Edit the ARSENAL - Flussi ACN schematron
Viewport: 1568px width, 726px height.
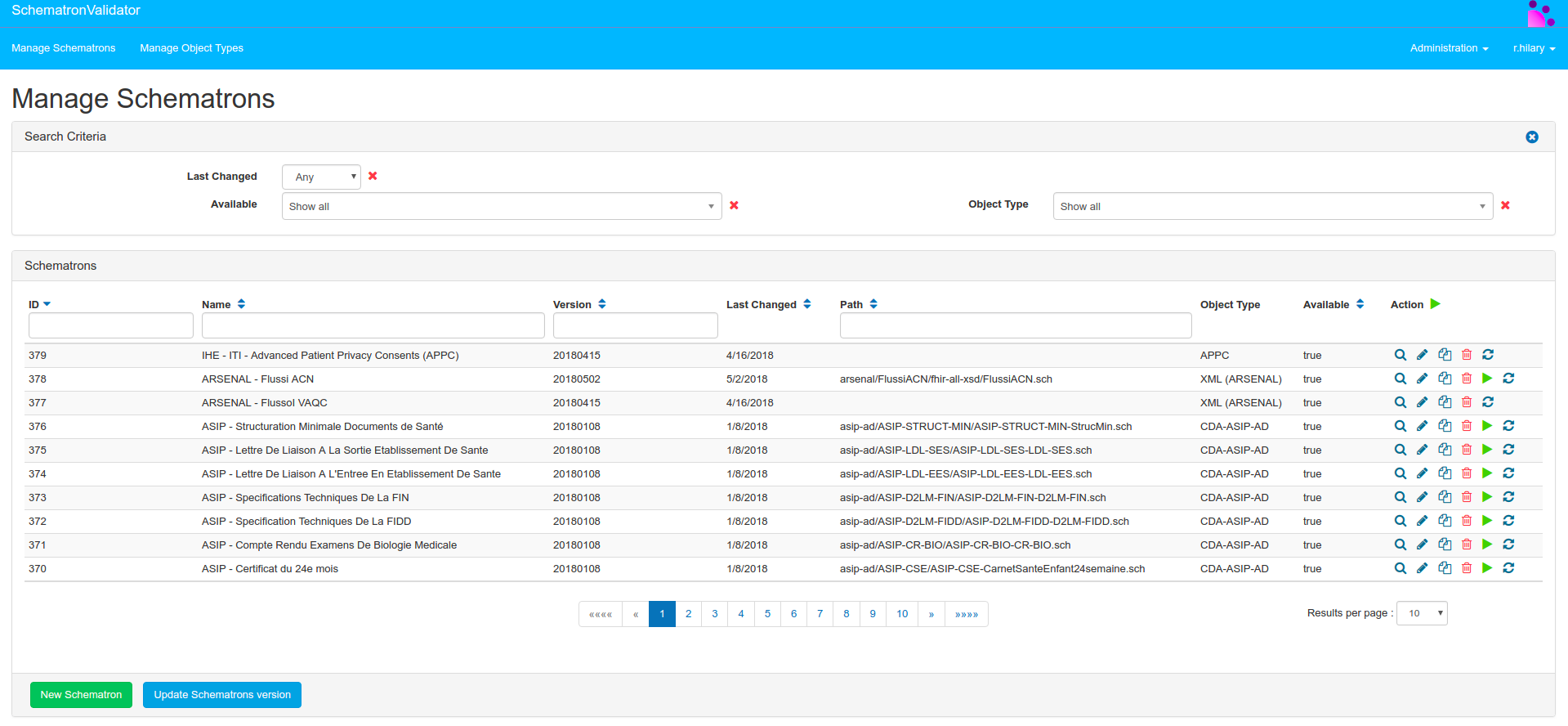[1422, 379]
